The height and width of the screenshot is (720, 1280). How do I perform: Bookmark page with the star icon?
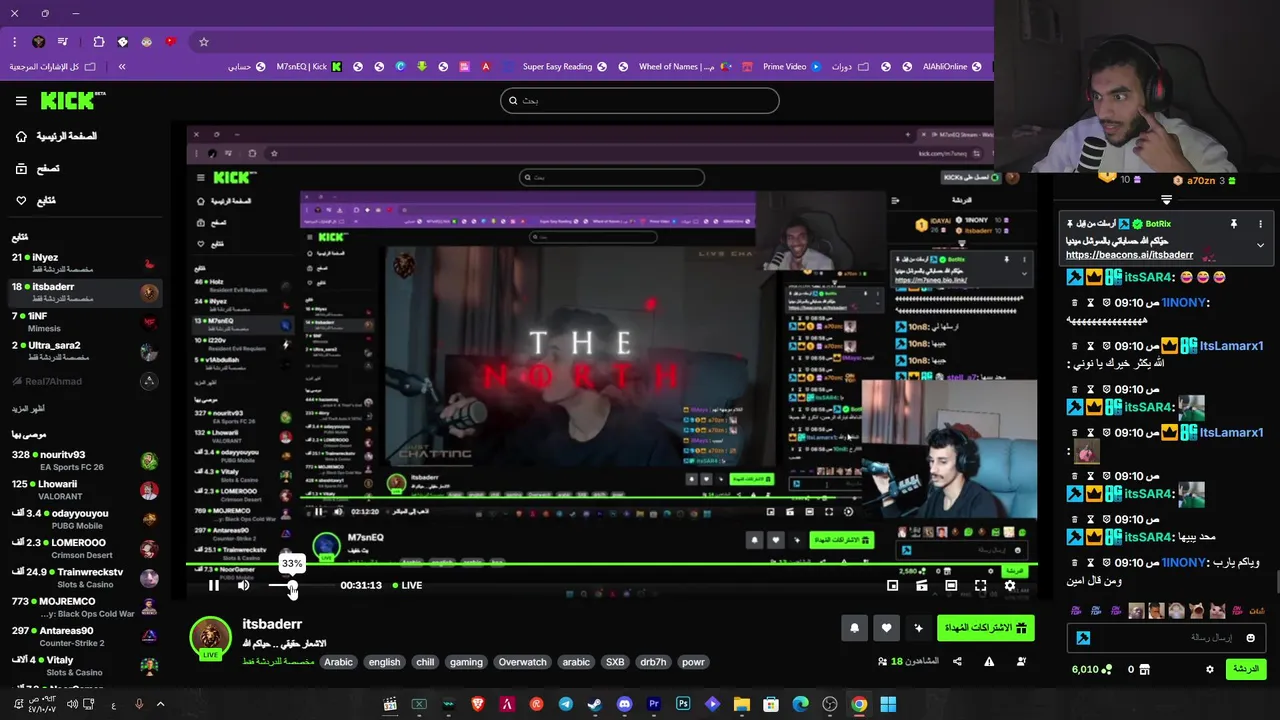tap(203, 42)
